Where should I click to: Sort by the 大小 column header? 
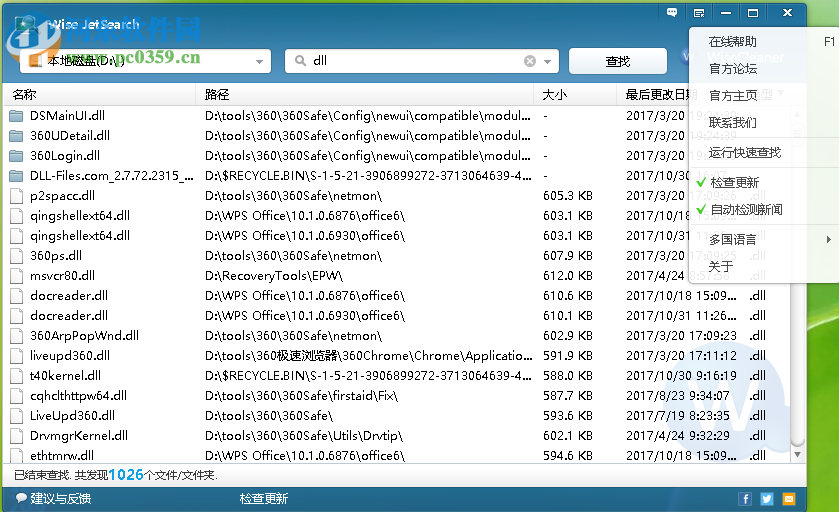click(575, 95)
